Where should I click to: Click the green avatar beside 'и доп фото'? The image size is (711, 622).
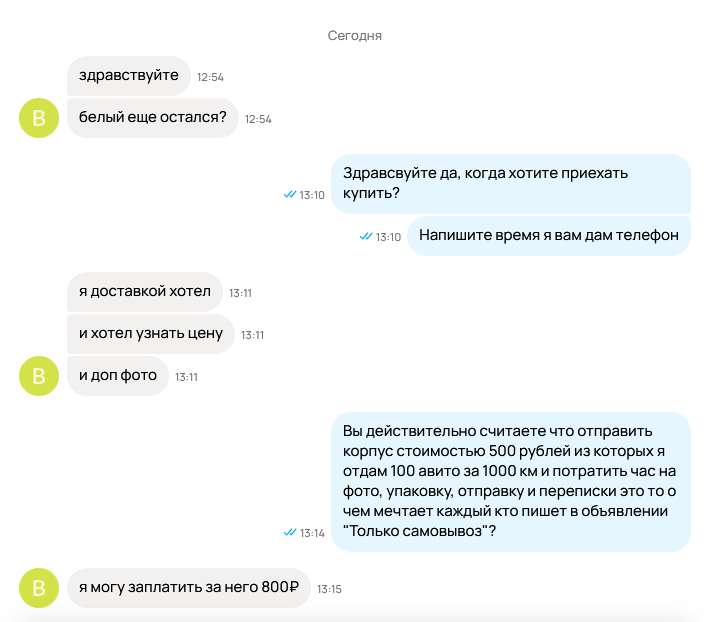coord(39,376)
